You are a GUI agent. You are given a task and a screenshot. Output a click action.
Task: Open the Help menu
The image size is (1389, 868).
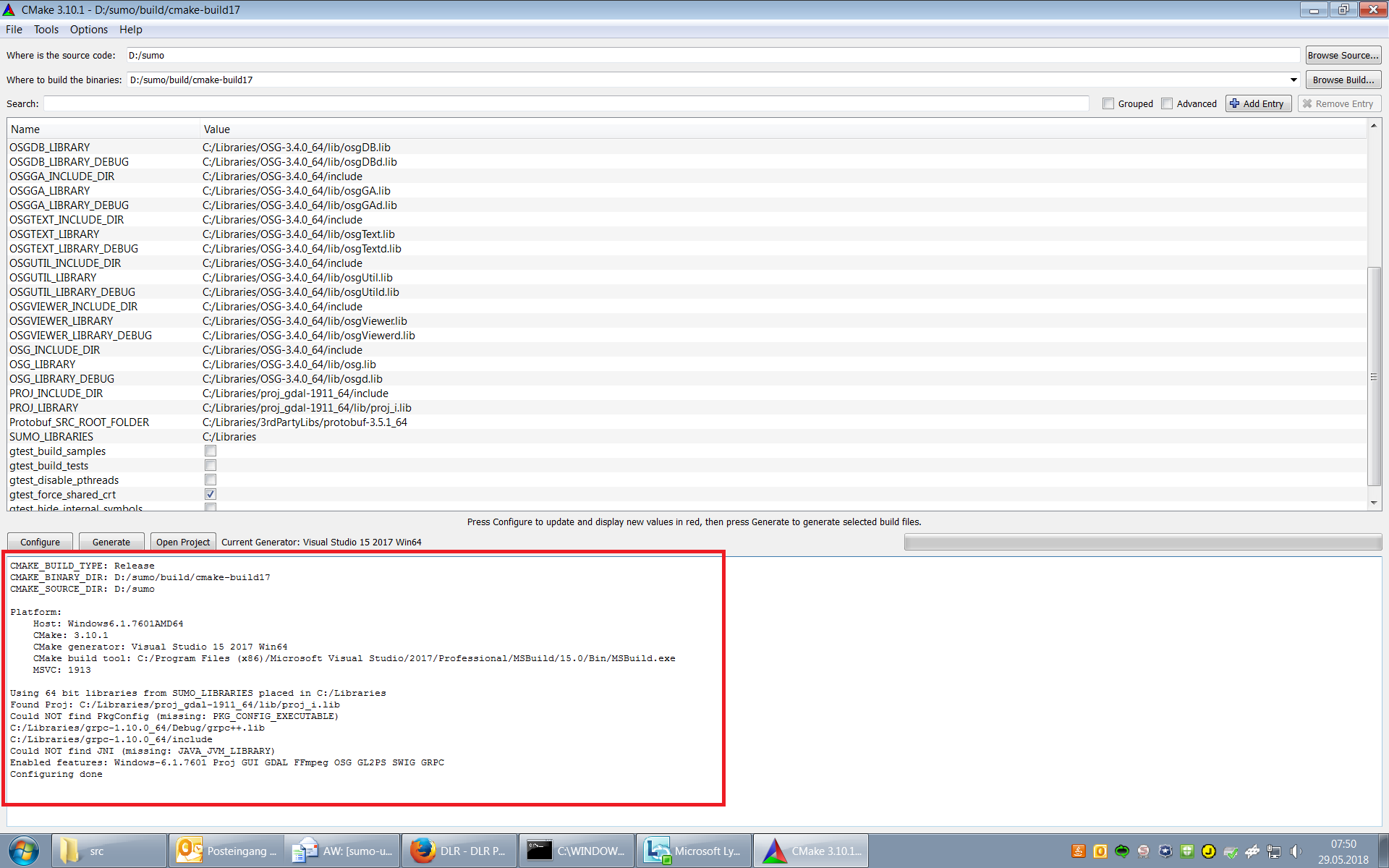130,30
